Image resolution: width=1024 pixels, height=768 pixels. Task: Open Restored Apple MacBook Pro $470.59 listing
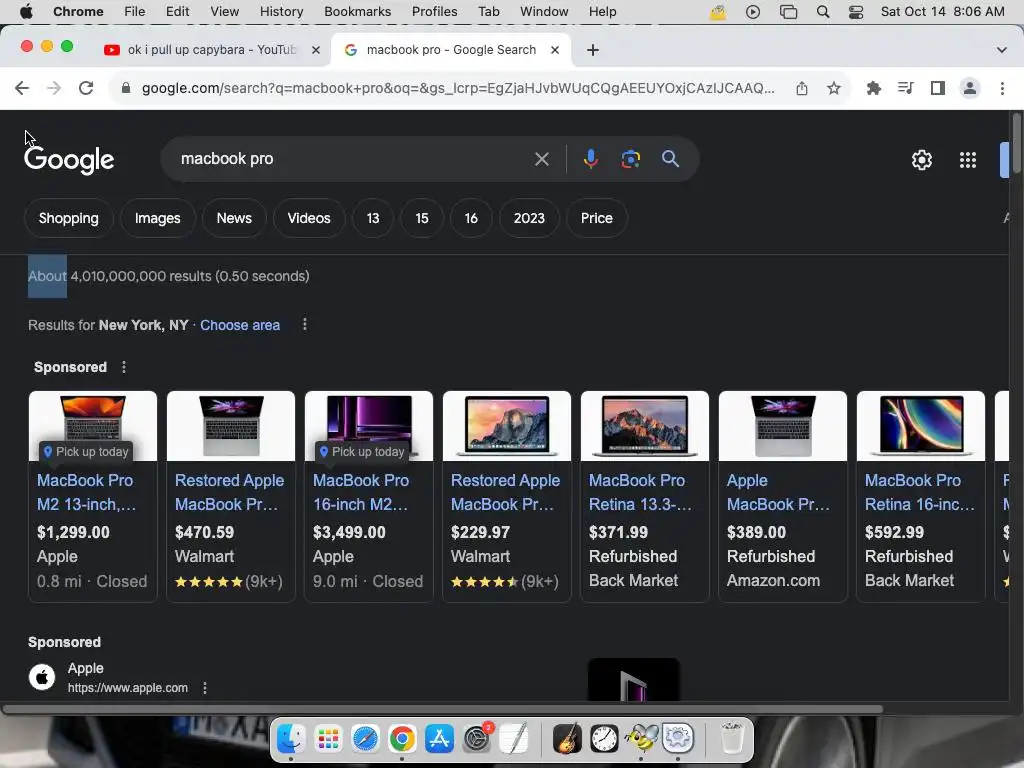tap(229, 492)
